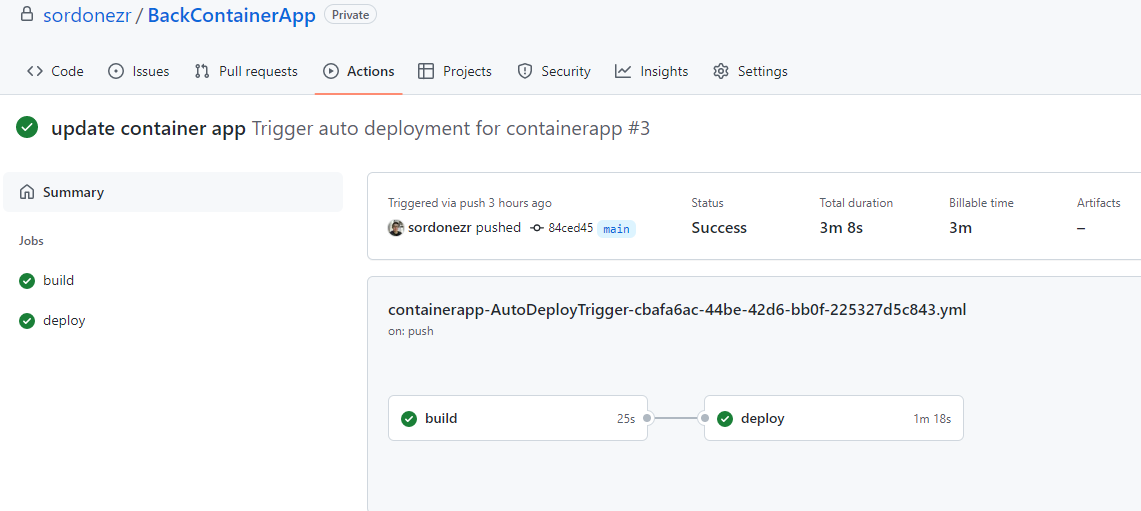Click the build 25s duration

tap(626, 419)
